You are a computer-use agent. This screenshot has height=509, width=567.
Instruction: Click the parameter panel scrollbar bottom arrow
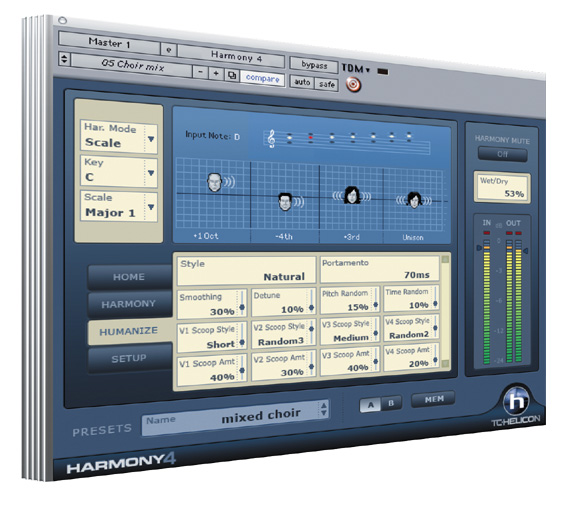(446, 364)
